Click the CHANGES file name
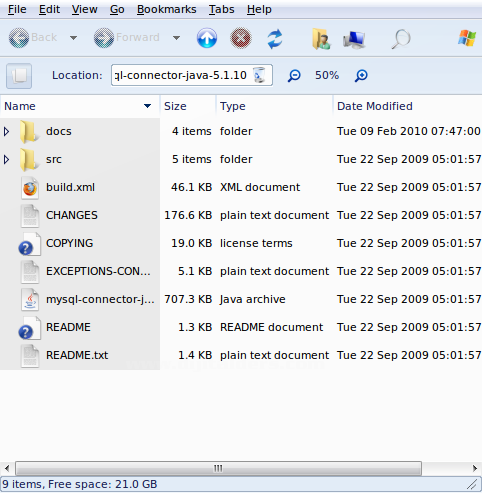 click(x=72, y=215)
